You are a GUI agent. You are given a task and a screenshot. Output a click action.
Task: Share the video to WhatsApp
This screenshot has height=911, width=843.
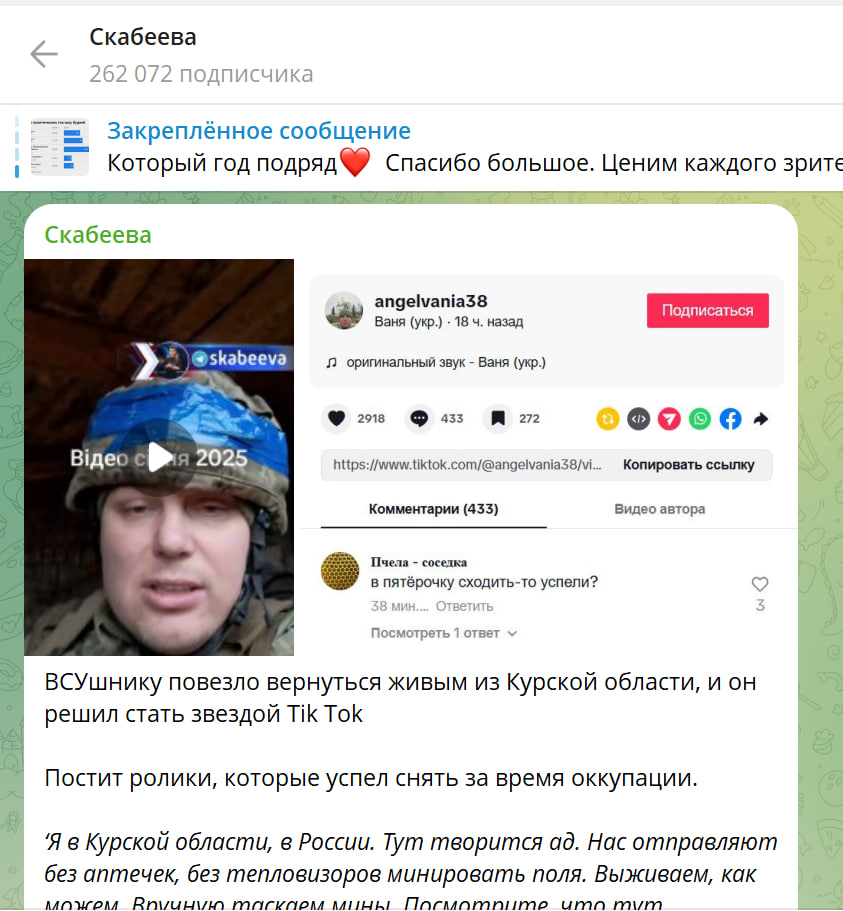700,419
